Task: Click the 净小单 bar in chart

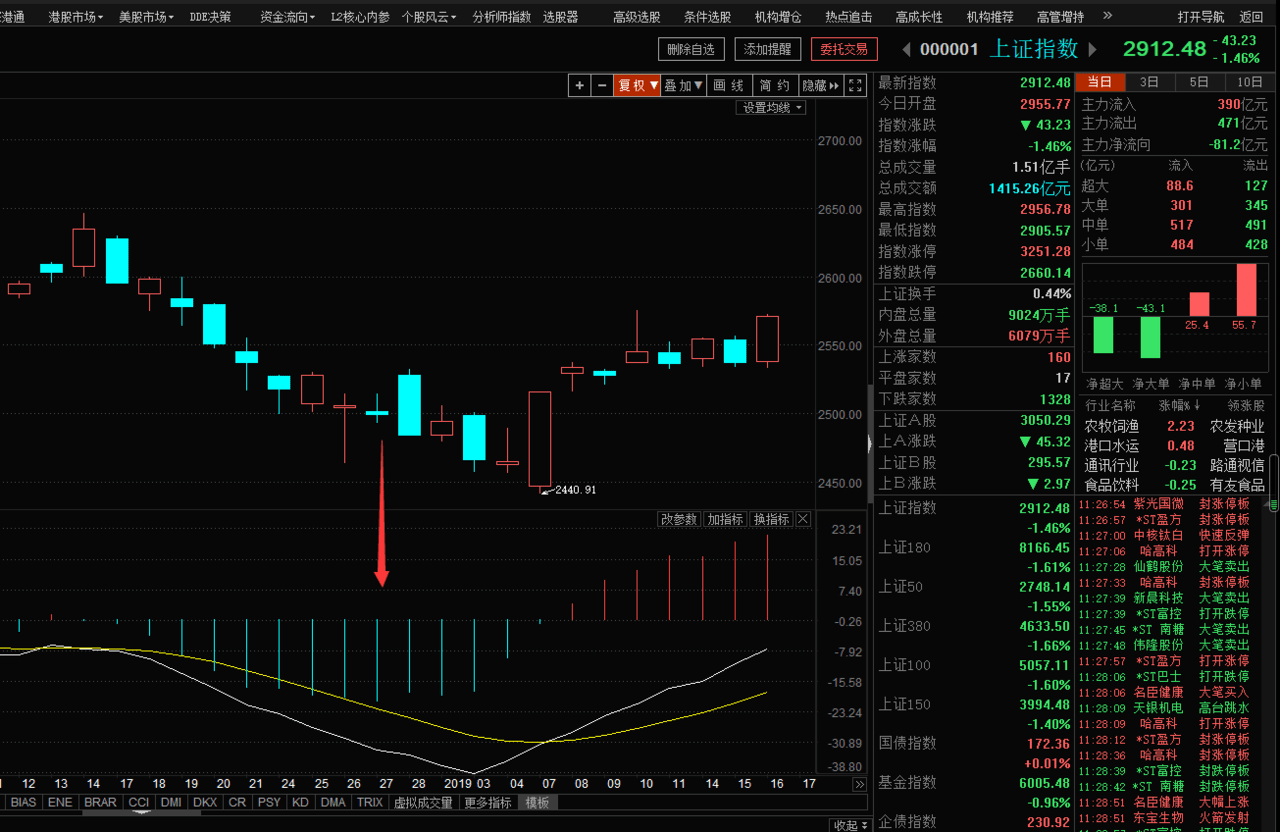Action: (x=1246, y=290)
